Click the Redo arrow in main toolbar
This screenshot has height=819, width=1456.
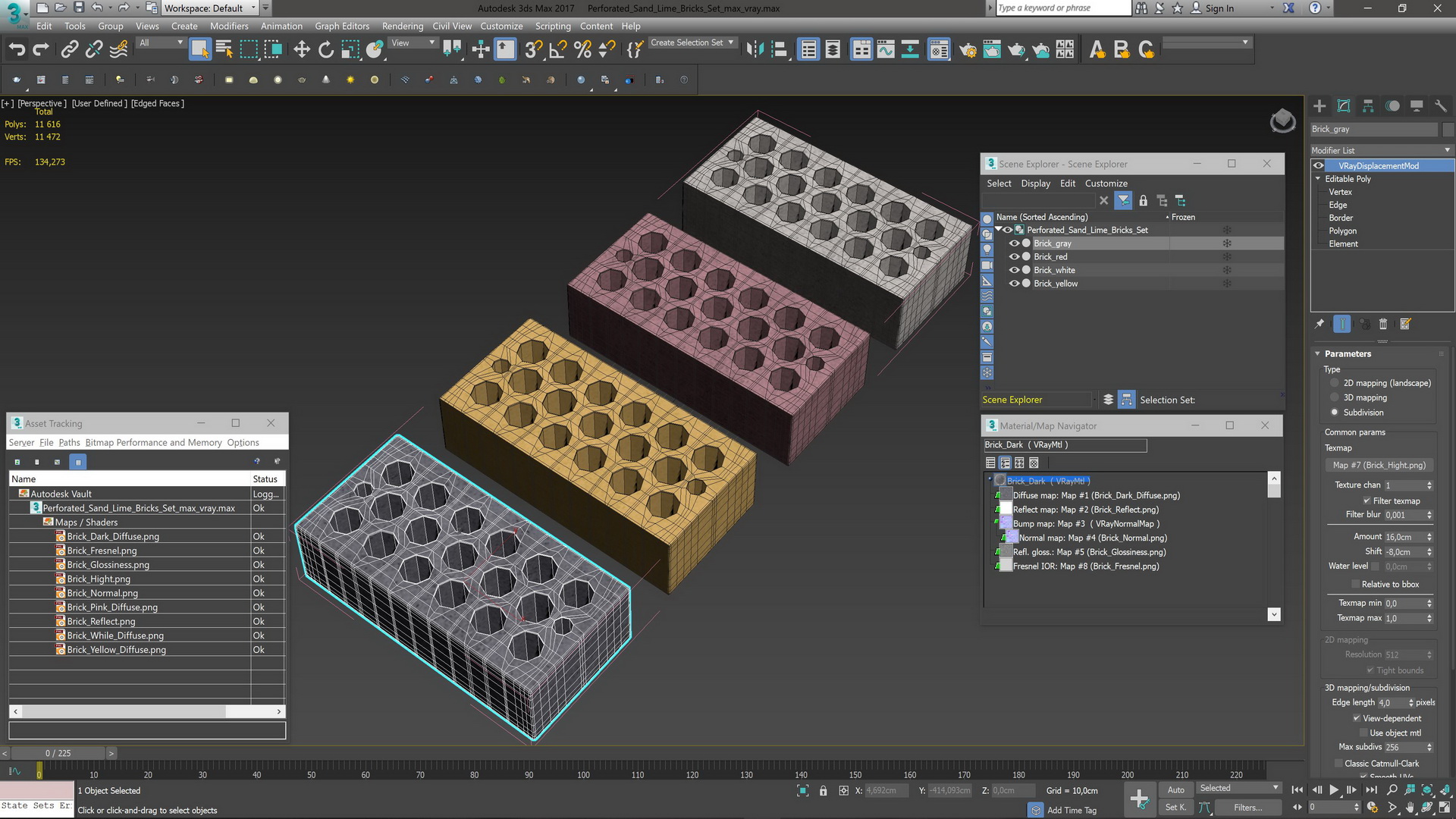click(x=41, y=50)
